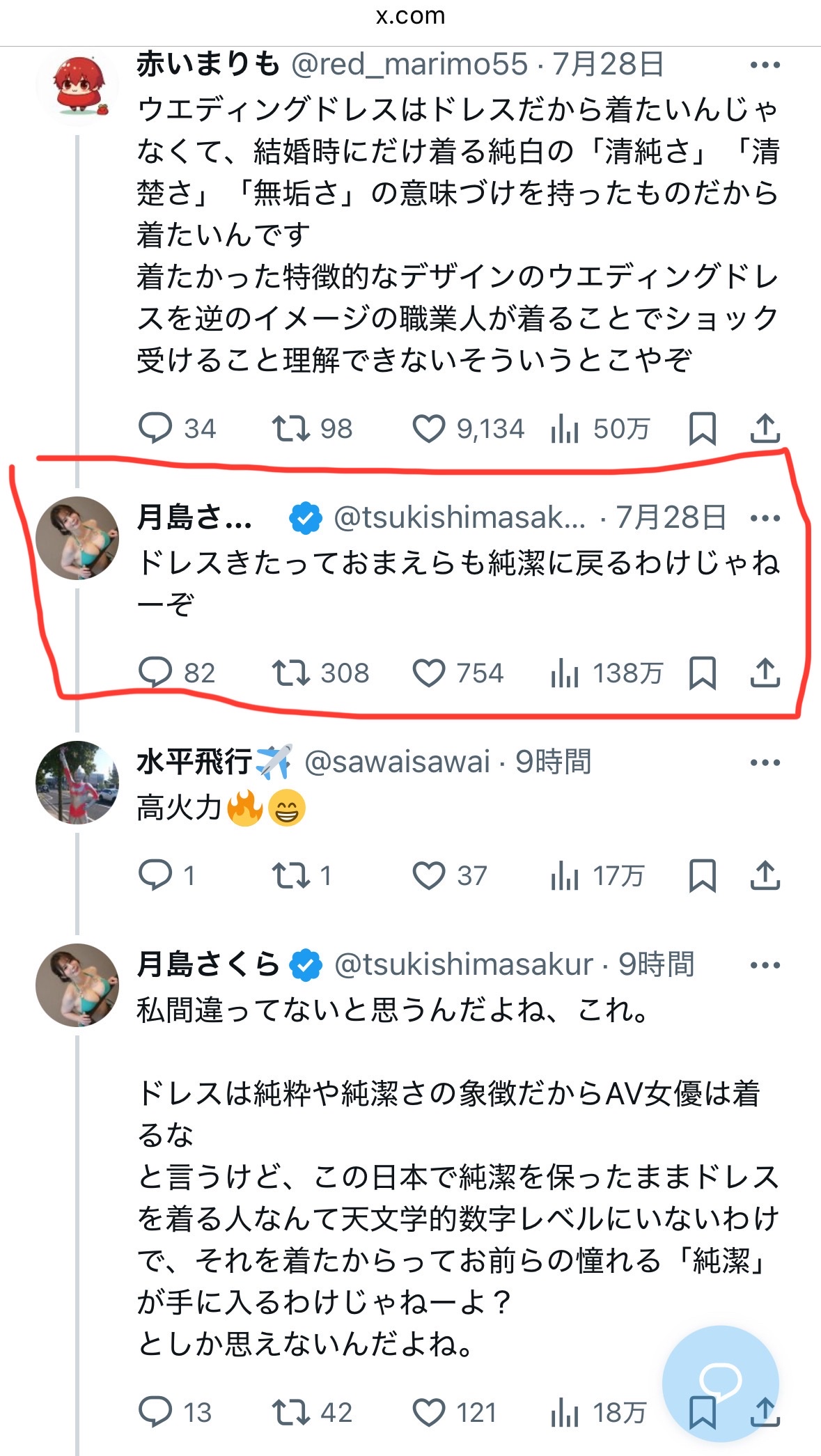Image resolution: width=821 pixels, height=1456 pixels.
Task: Bookmark the highlighted 月島 post
Action: [702, 673]
